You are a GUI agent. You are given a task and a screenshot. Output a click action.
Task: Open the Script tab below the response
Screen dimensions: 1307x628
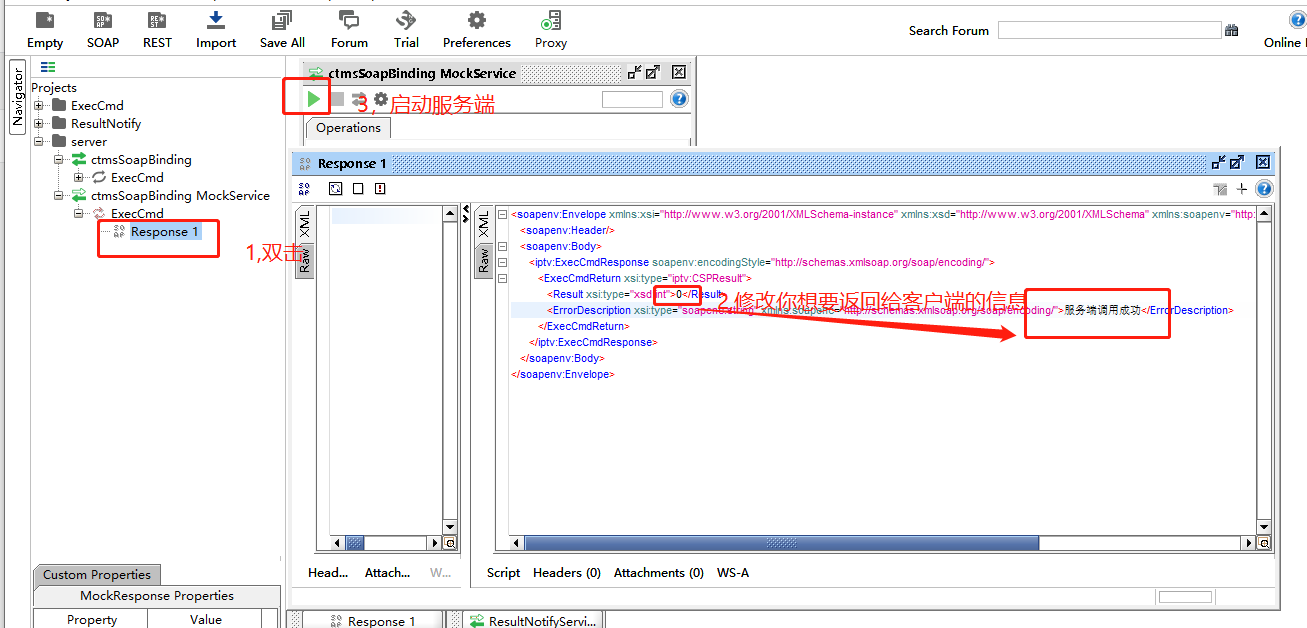pyautogui.click(x=503, y=572)
